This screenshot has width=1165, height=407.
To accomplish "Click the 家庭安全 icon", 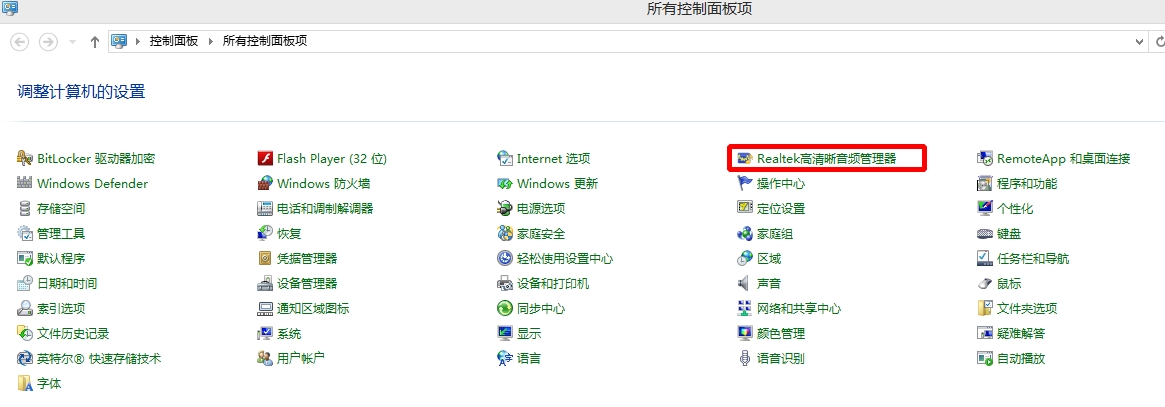I will [504, 234].
